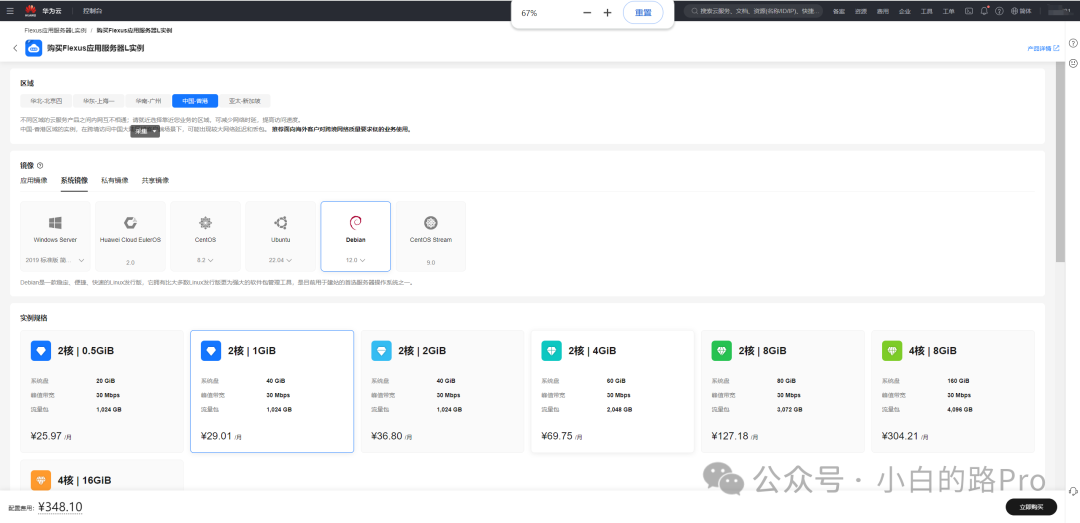Image resolution: width=1080 pixels, height=523 pixels.
Task: Click the help icon beside 镜像
Action: (40, 165)
